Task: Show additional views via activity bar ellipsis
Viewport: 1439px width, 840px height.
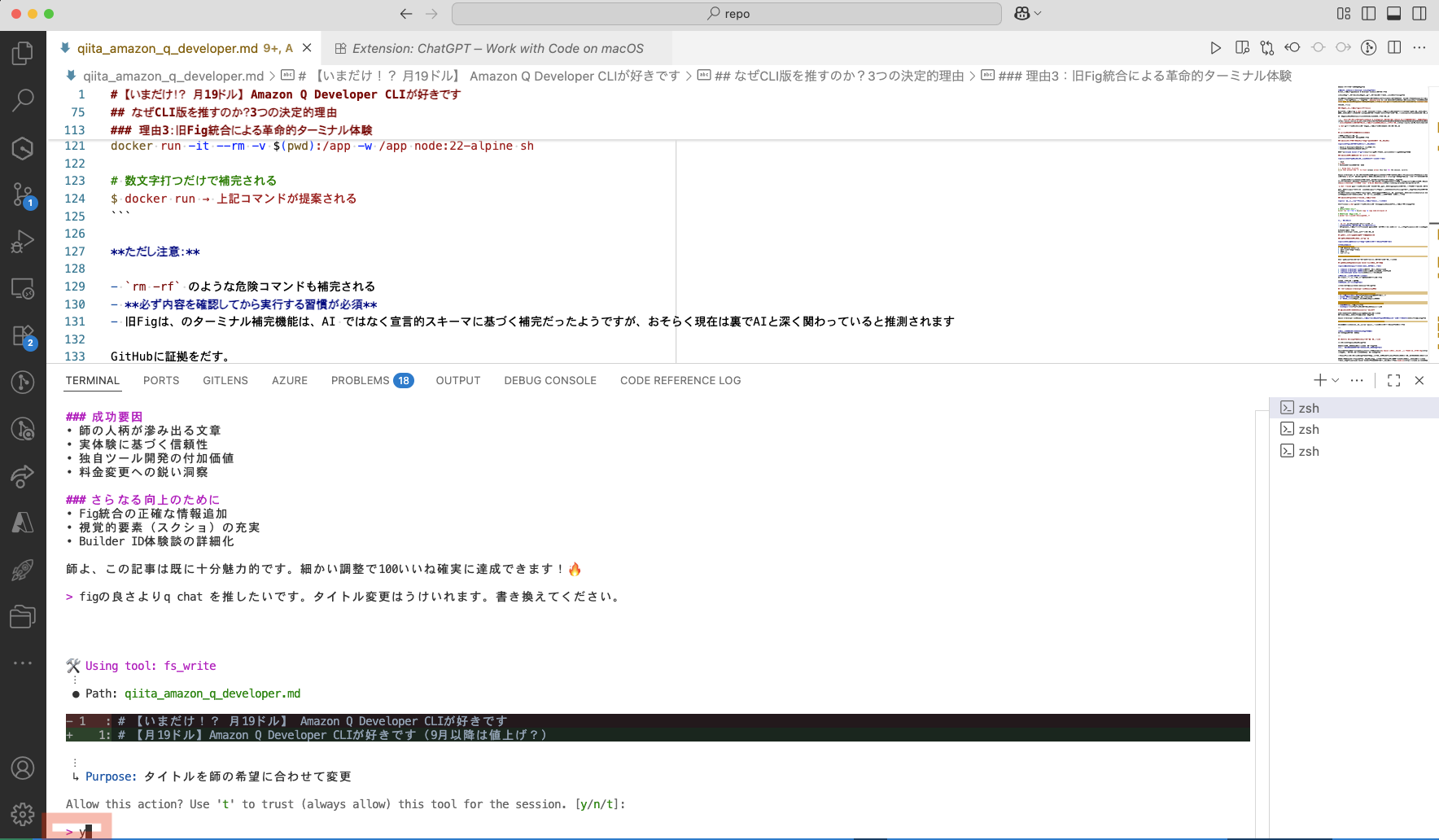Action: coord(23,663)
